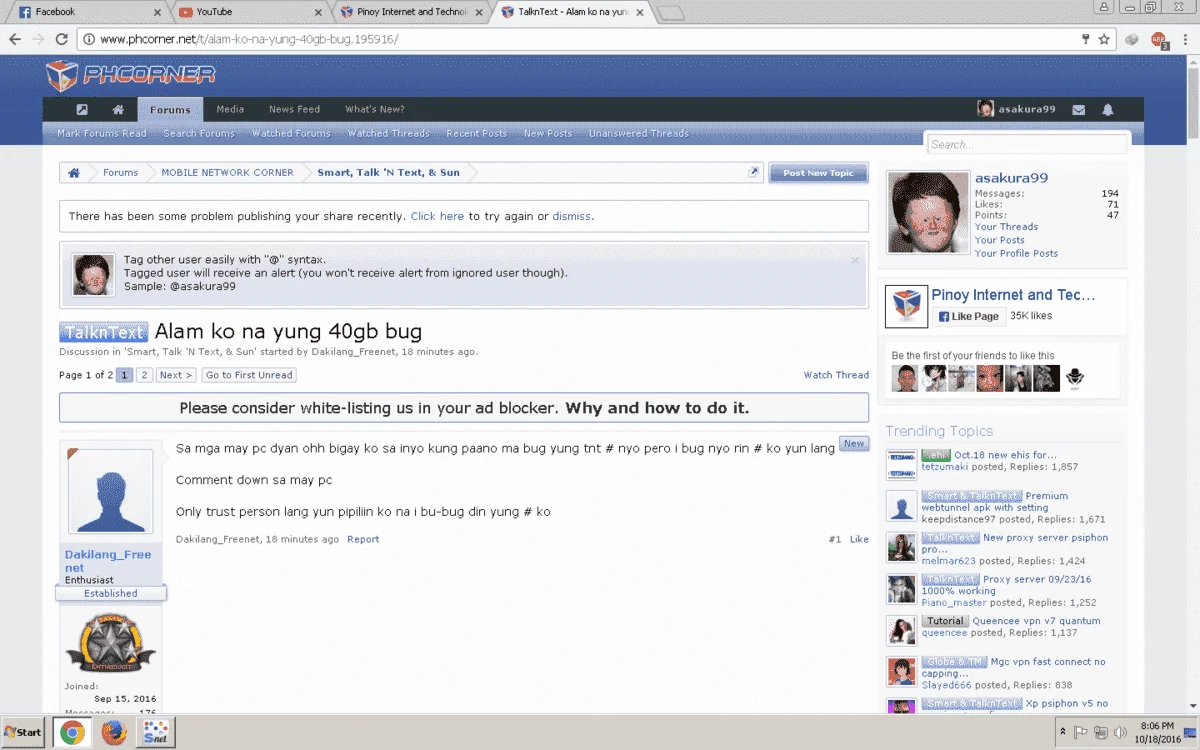Click the Post New Topic button
Viewport: 1200px width, 750px height.
(818, 173)
